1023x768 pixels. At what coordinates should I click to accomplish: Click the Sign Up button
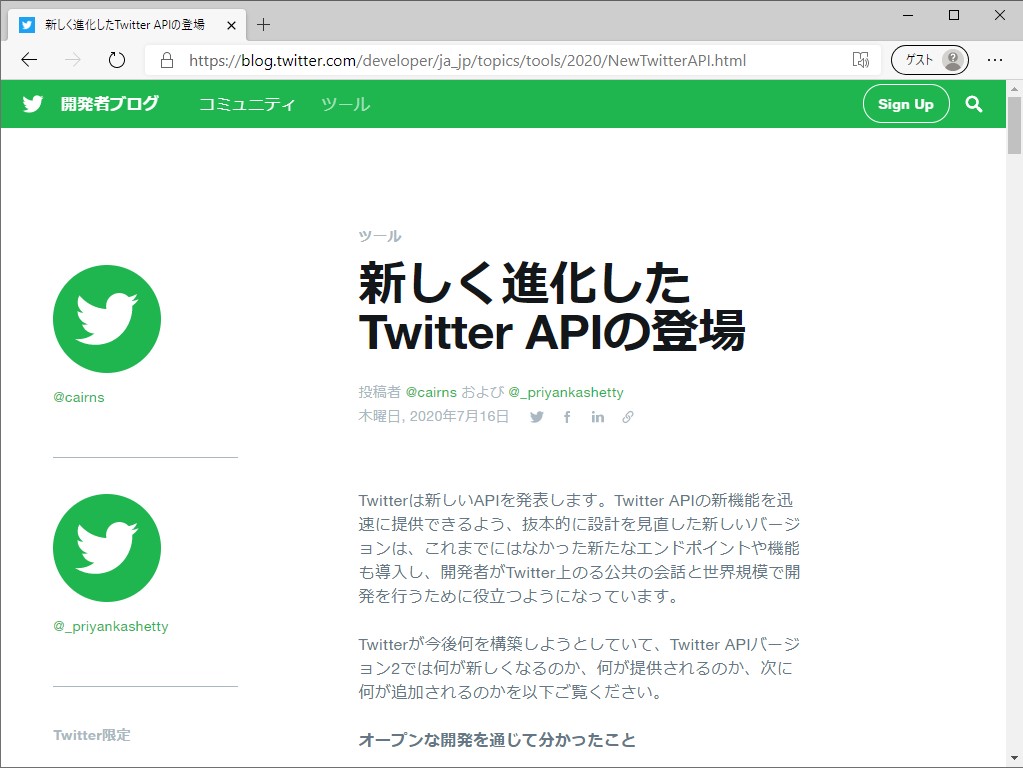tap(905, 103)
